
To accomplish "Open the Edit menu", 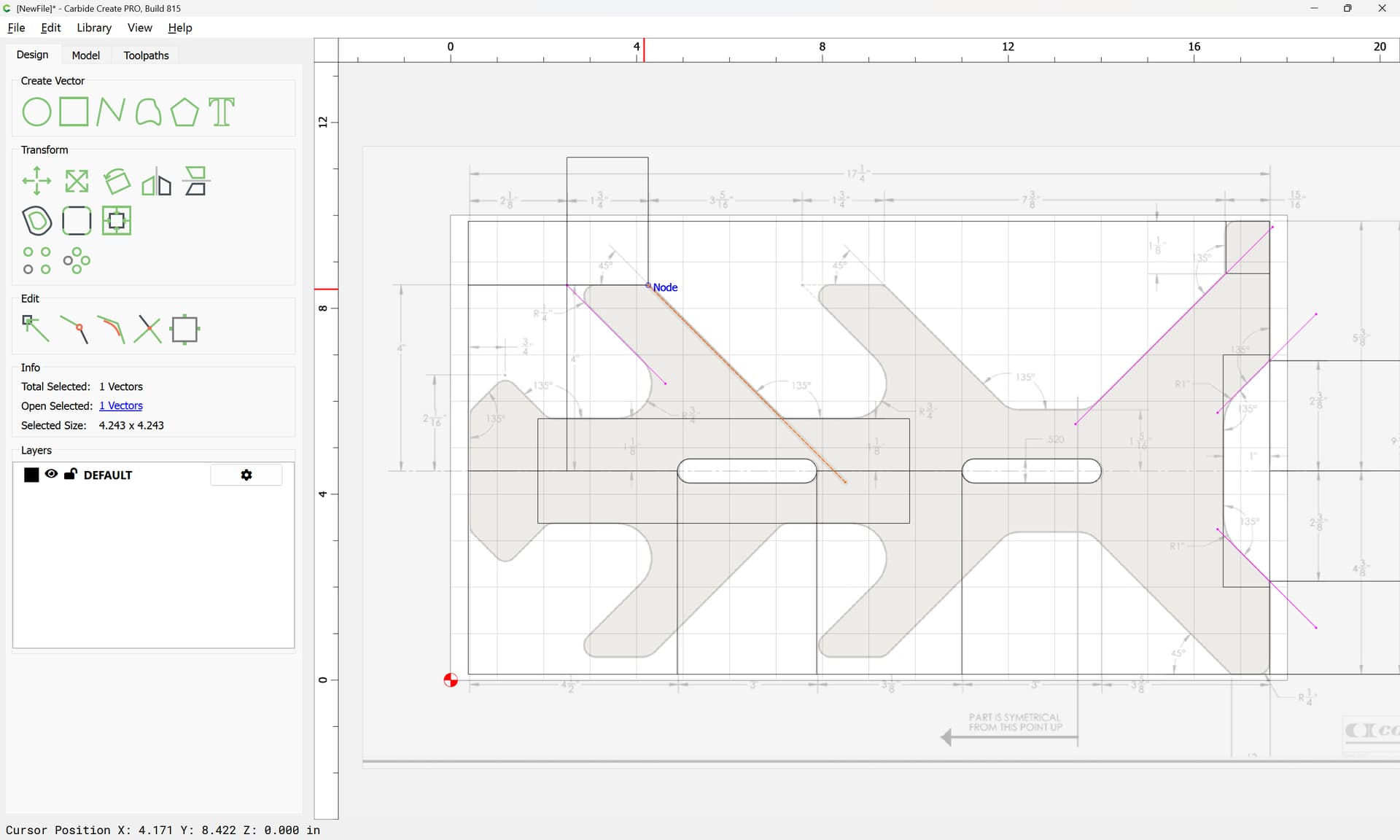I will click(51, 28).
